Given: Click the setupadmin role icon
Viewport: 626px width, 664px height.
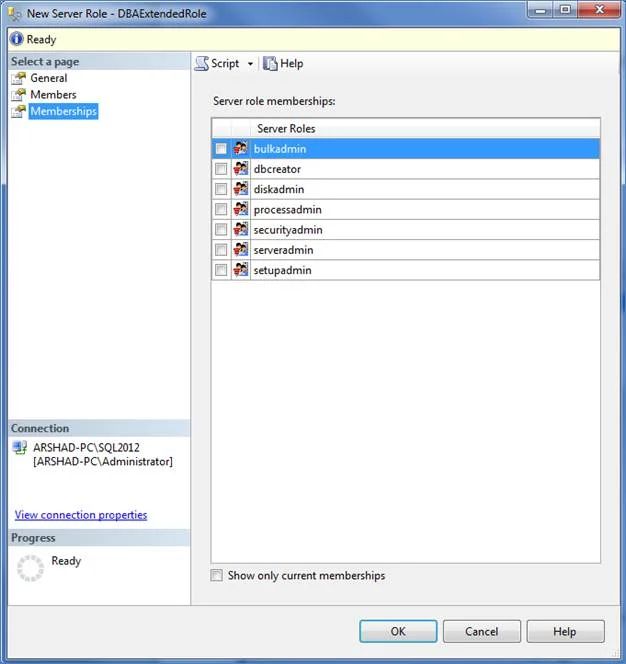Looking at the screenshot, I should click(241, 270).
